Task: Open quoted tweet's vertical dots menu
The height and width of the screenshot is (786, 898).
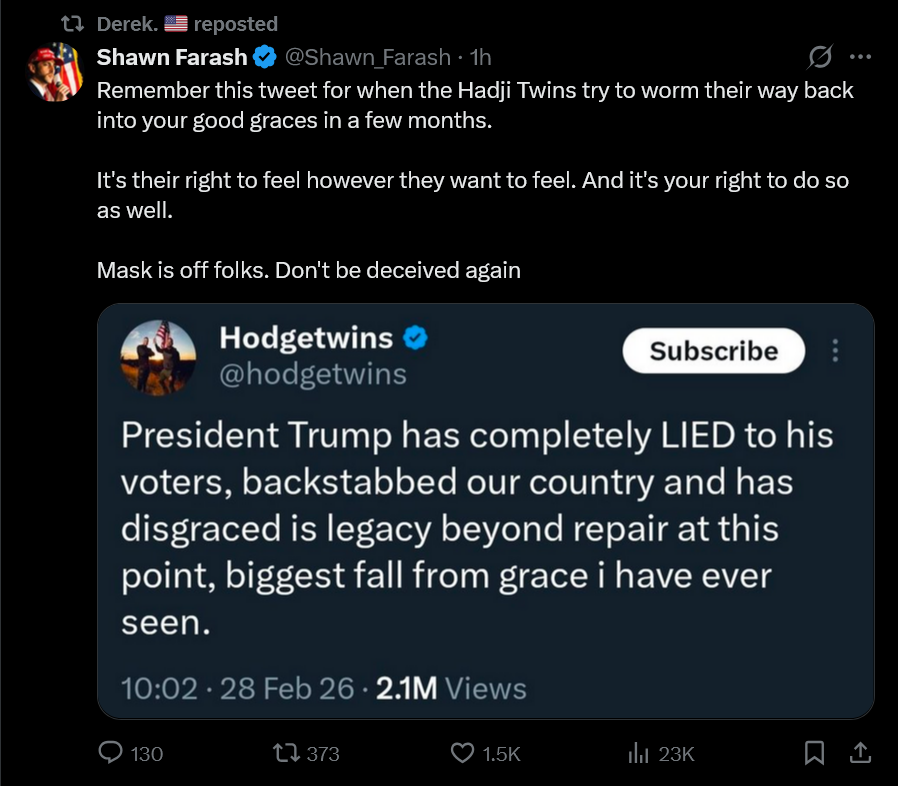Action: pos(835,350)
